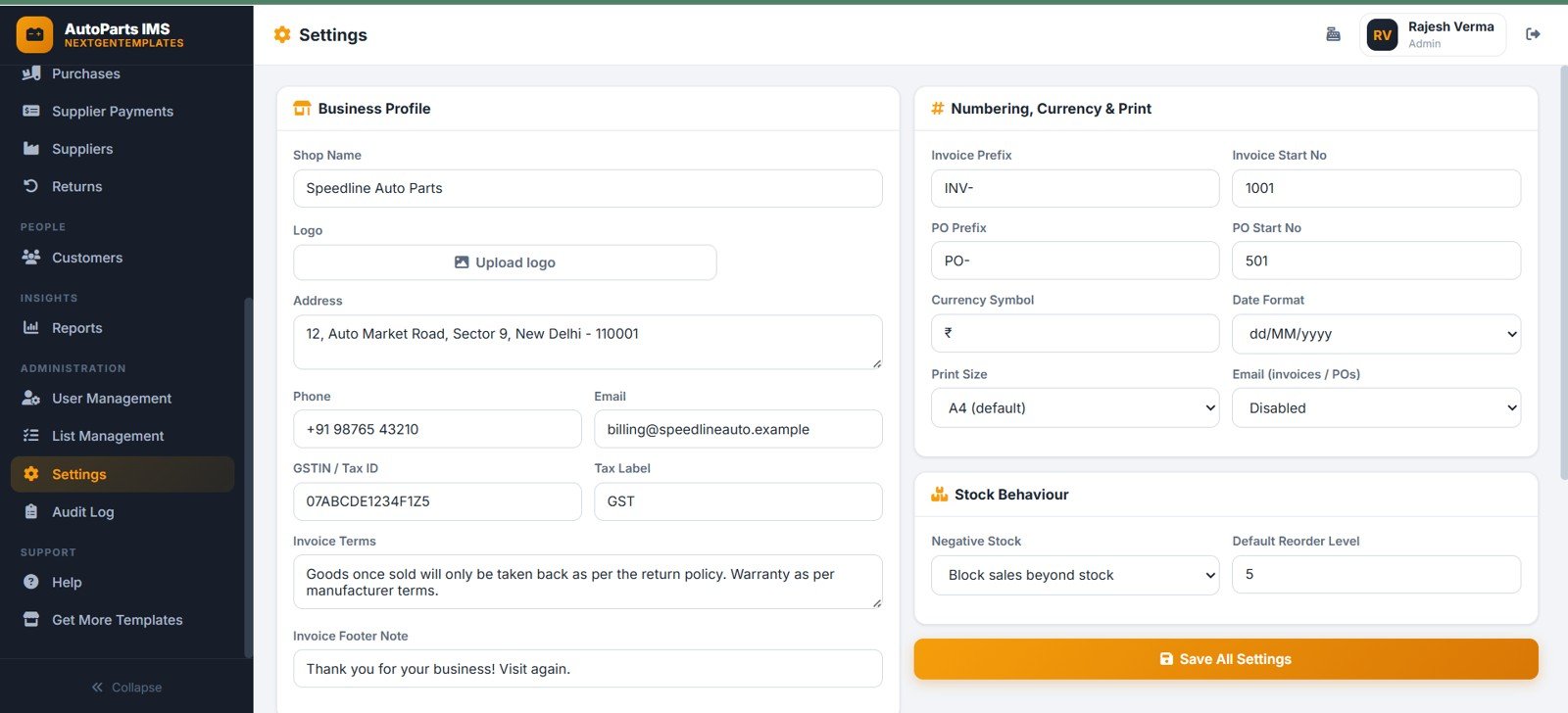Click the Shop Name input field
This screenshot has width=1568, height=713.
point(588,188)
